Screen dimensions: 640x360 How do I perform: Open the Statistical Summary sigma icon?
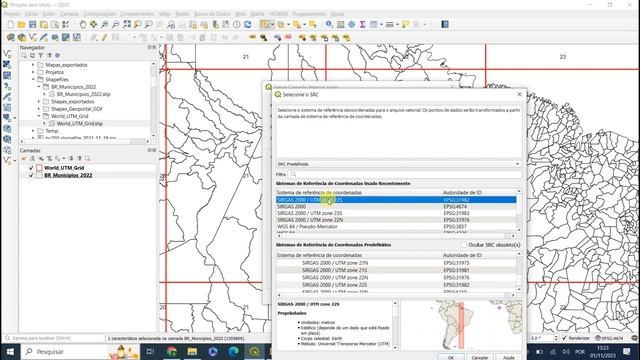[x=362, y=24]
